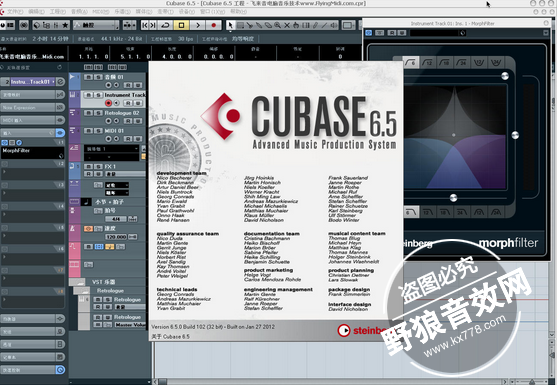
Task: Click the 120.000 tempo value field
Action: coord(116,237)
